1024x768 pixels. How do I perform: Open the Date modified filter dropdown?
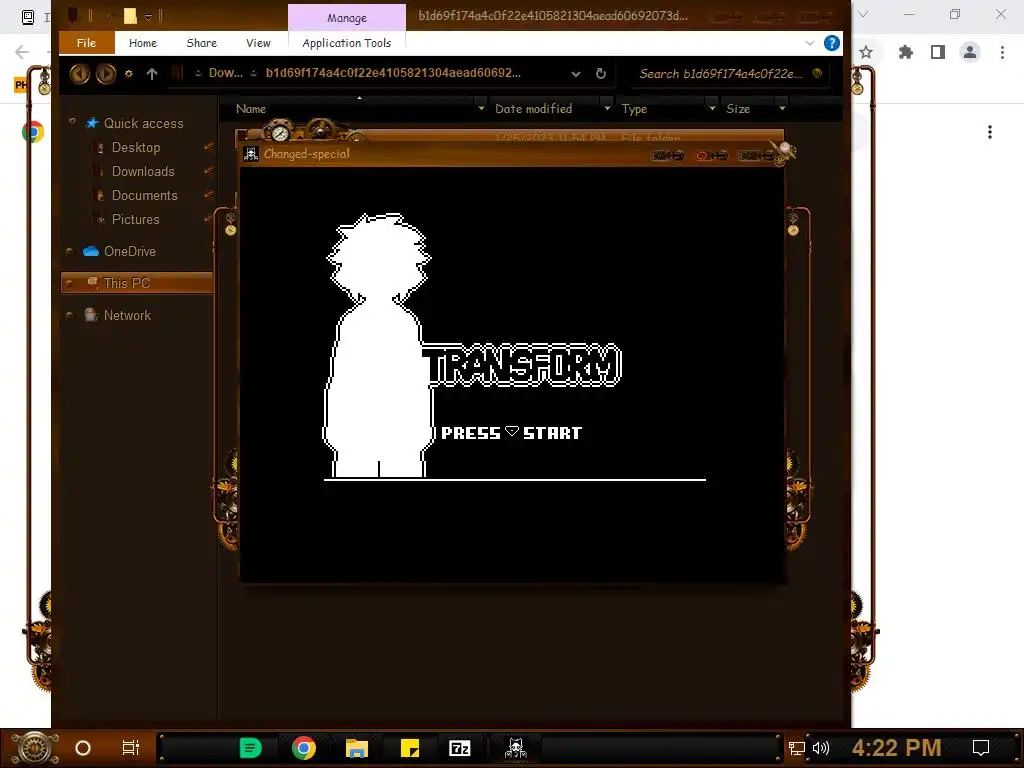(607, 108)
